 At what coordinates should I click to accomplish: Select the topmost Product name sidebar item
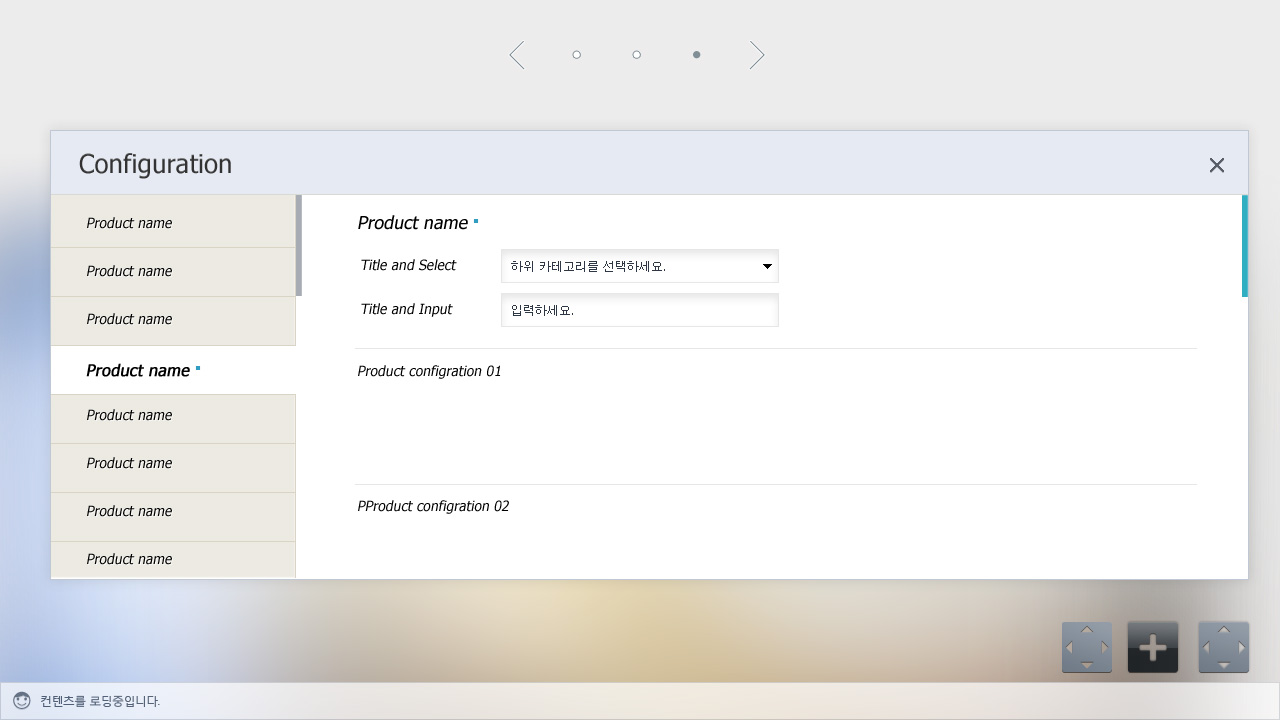(173, 222)
